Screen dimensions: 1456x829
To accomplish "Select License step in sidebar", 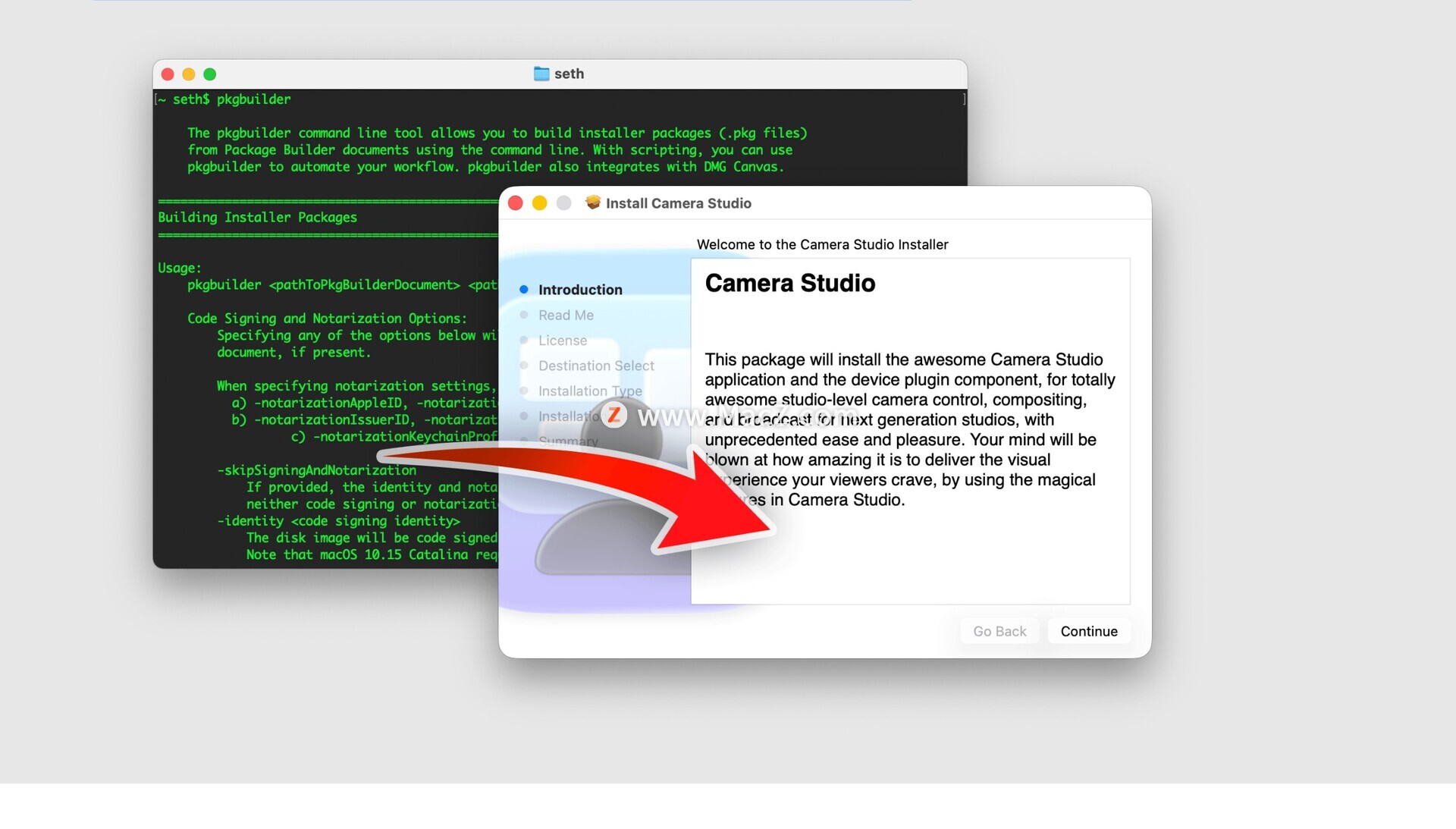I will (x=562, y=341).
